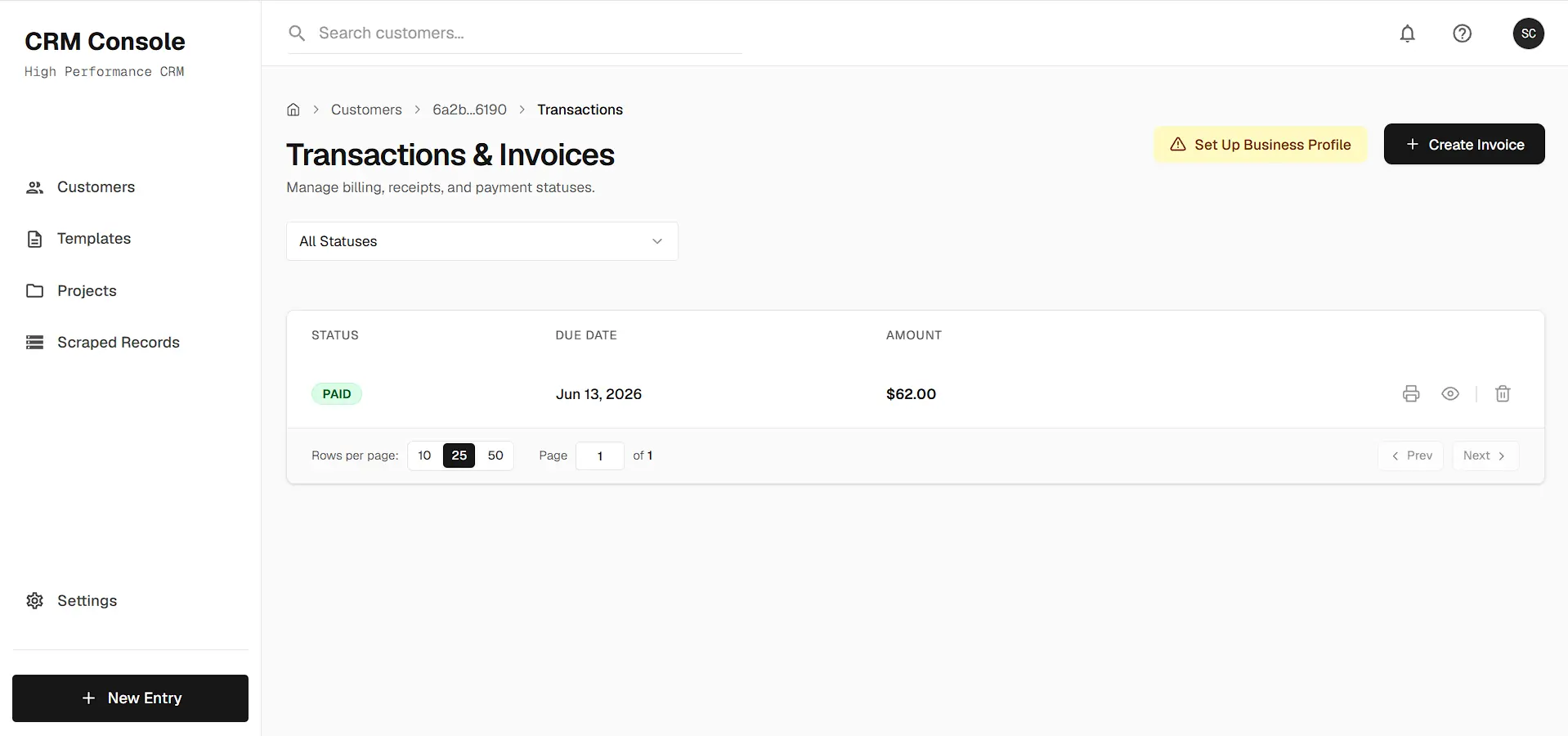
Task: Open the All Statuses dropdown
Action: pyautogui.click(x=482, y=241)
